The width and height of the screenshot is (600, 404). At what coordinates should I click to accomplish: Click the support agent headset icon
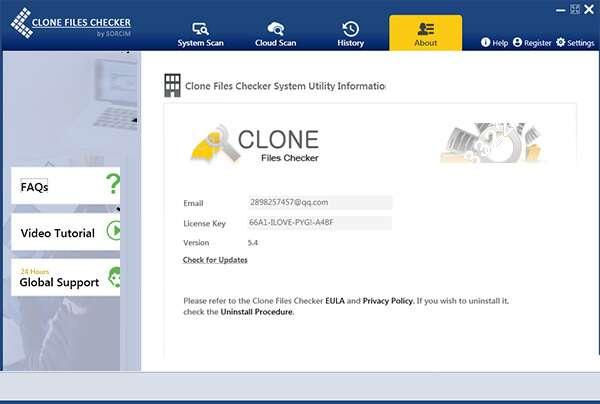(x=114, y=277)
